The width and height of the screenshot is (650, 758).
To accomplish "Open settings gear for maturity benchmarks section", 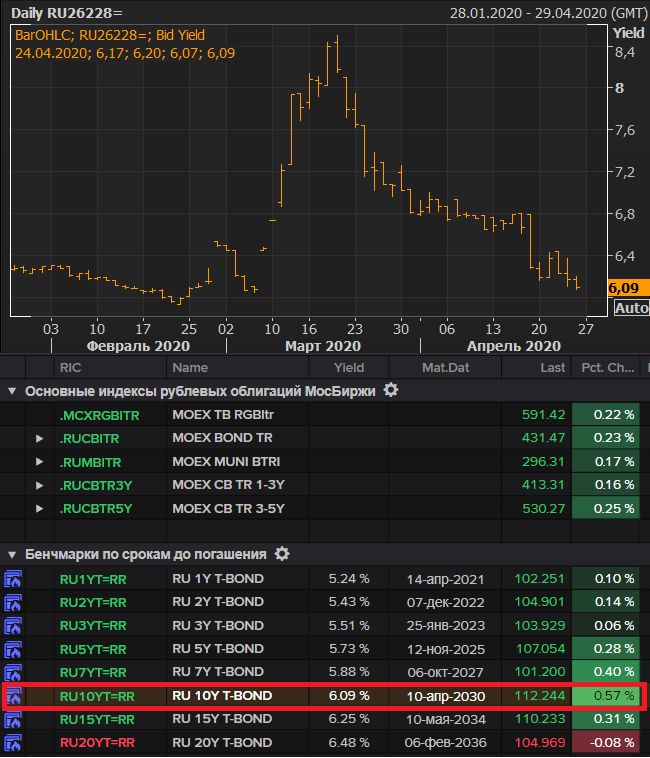I will pyautogui.click(x=283, y=553).
